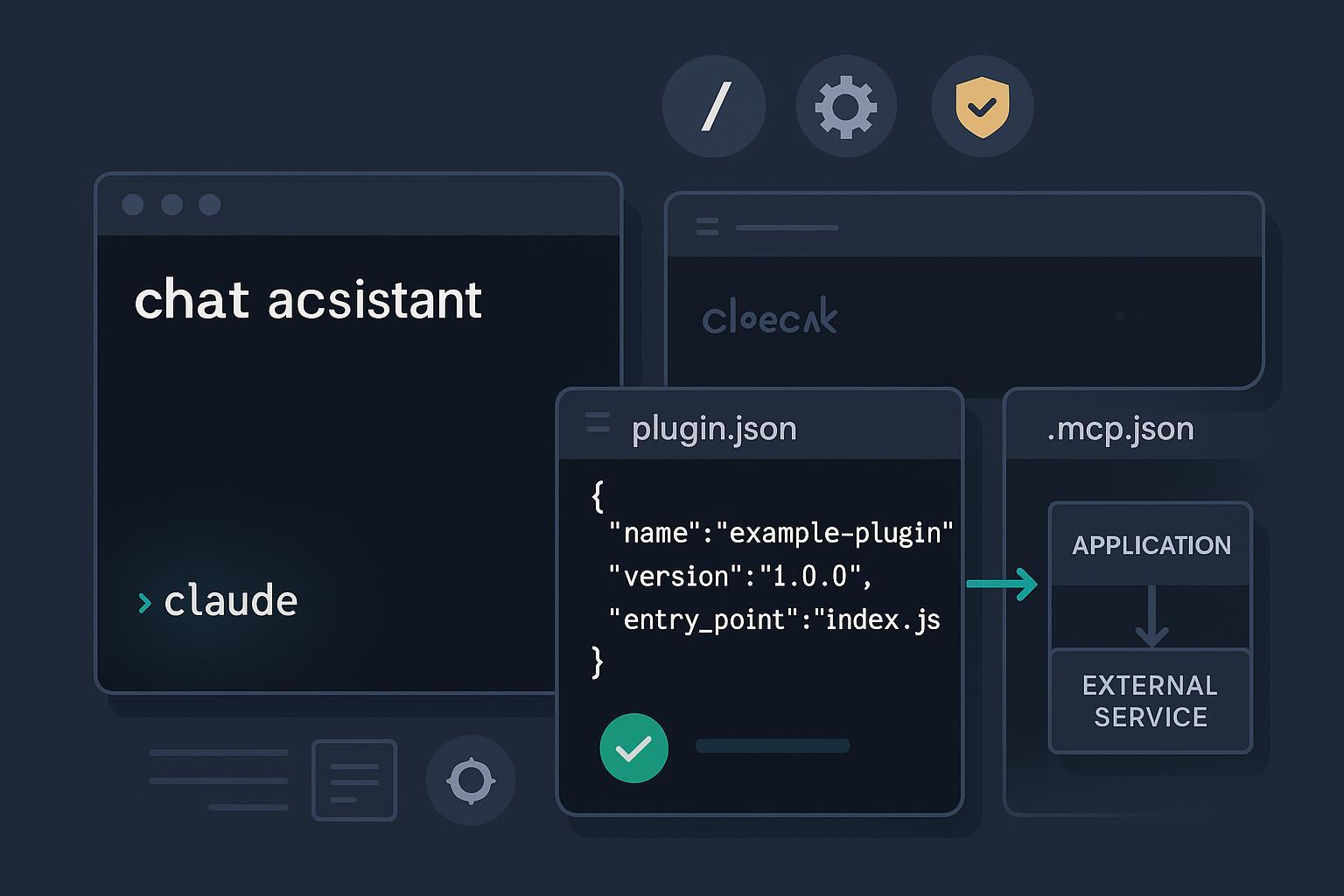The image size is (1344, 896).
Task: Click the claude prompt text
Action: (231, 601)
